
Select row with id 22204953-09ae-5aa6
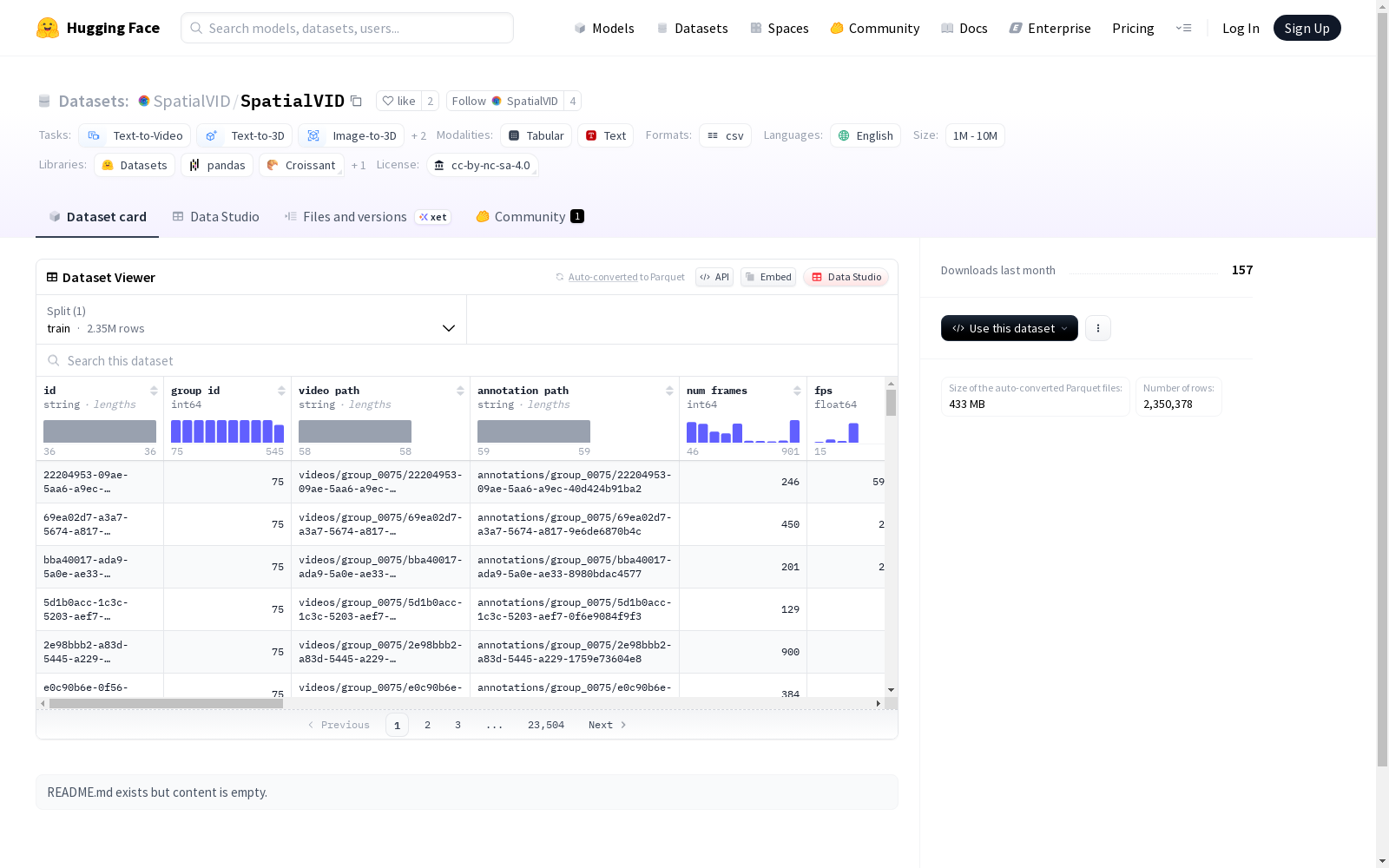point(460,482)
